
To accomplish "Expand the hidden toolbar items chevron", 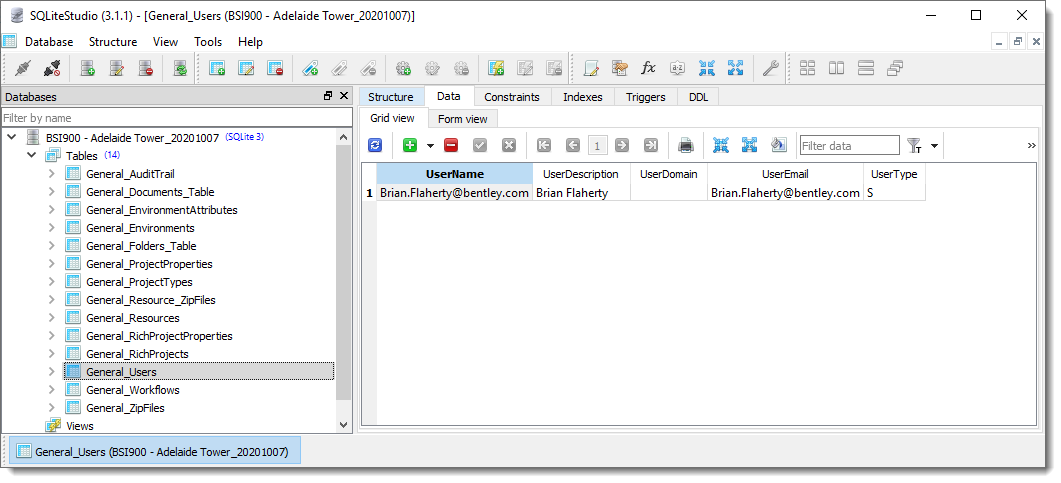I will tap(1031, 145).
